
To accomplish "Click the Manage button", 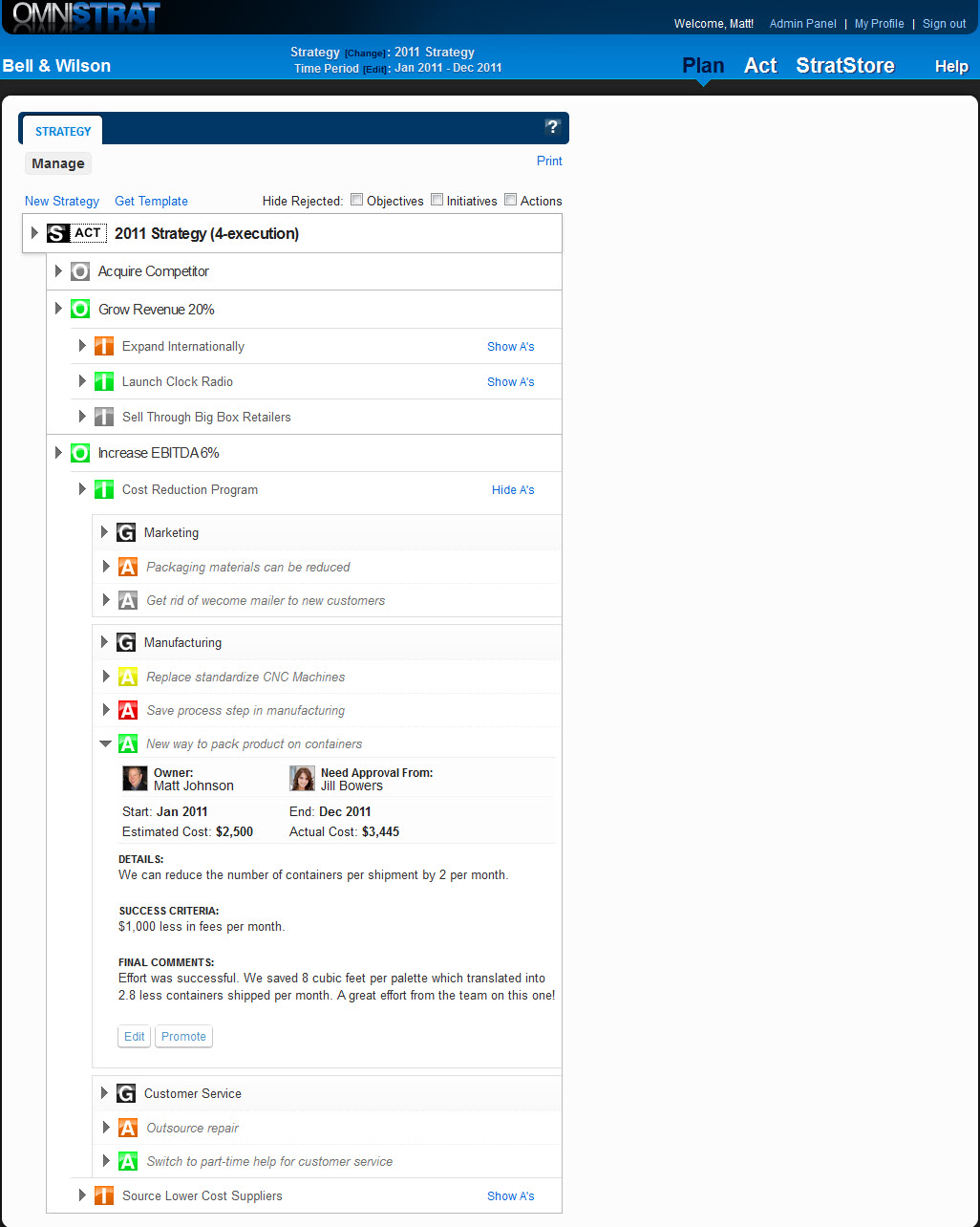I will 58,163.
